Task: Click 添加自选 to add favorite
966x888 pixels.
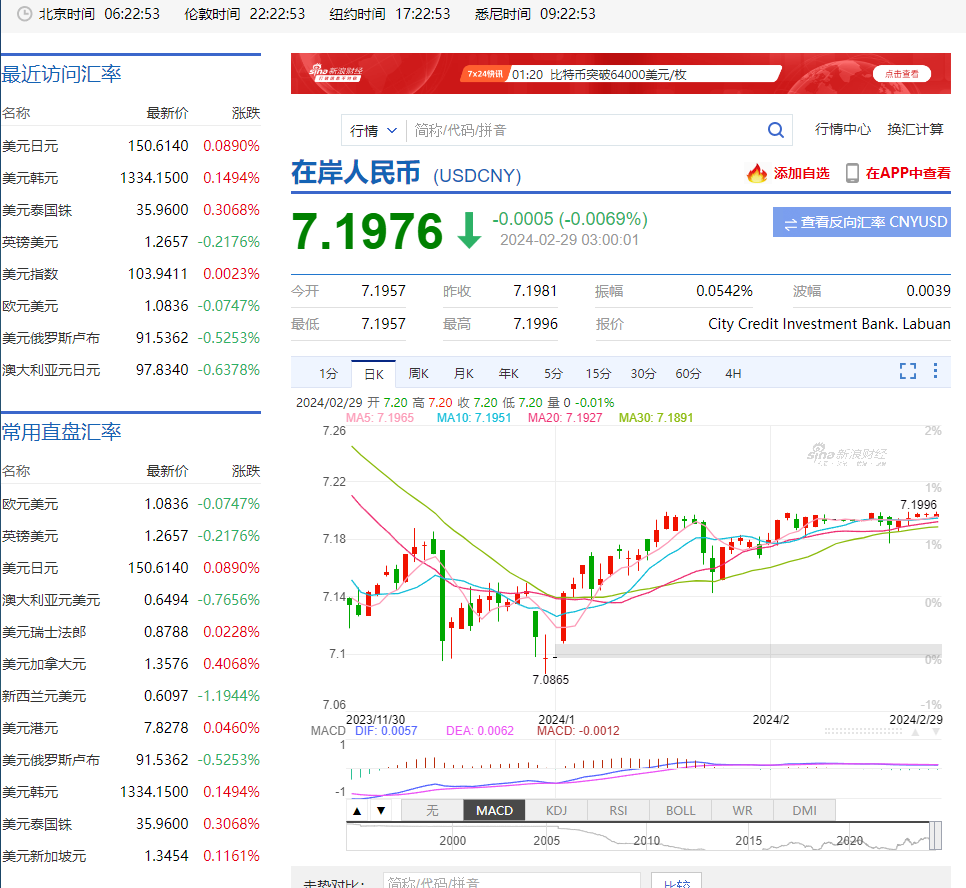Action: (x=802, y=173)
